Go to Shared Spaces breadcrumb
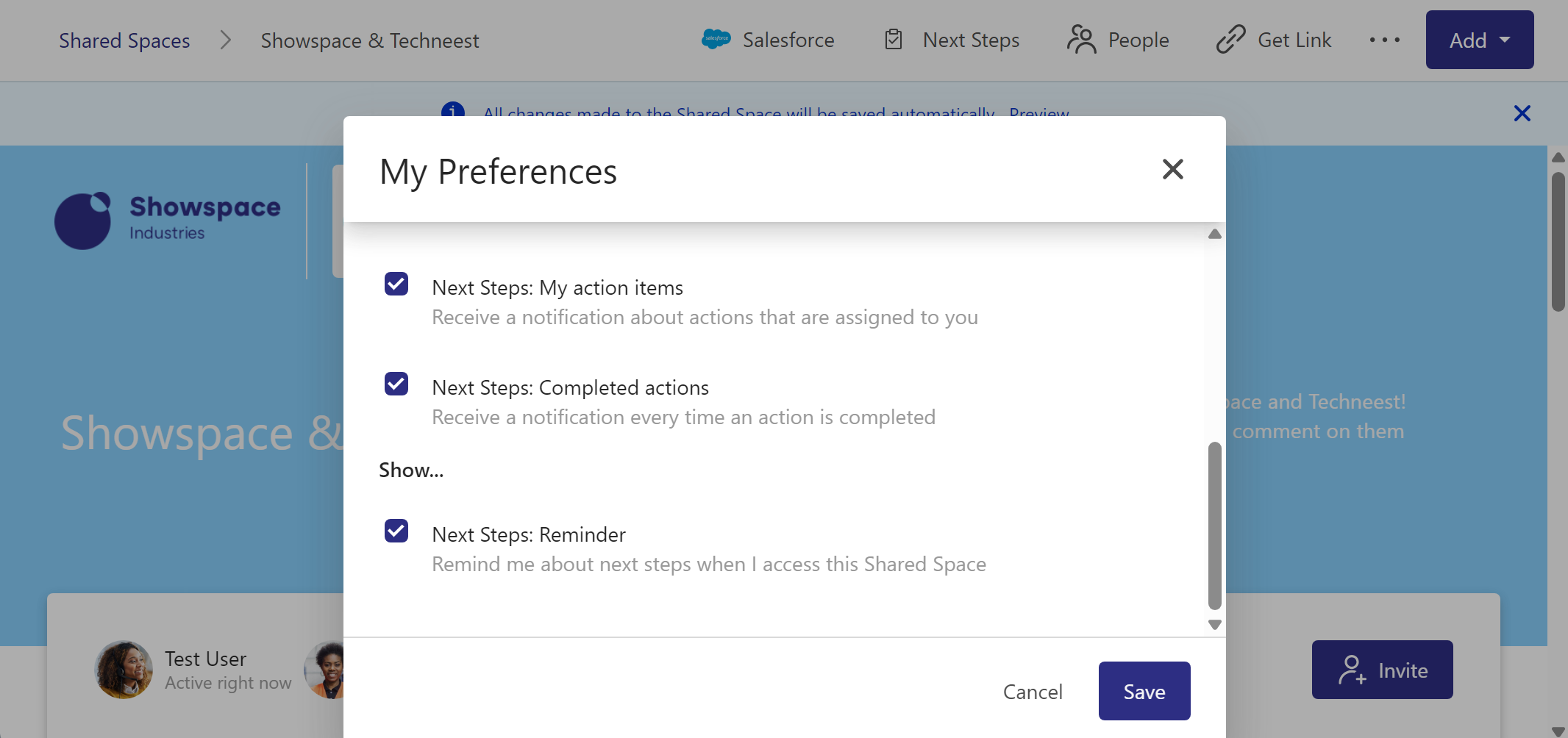Image resolution: width=1568 pixels, height=738 pixels. pos(124,40)
